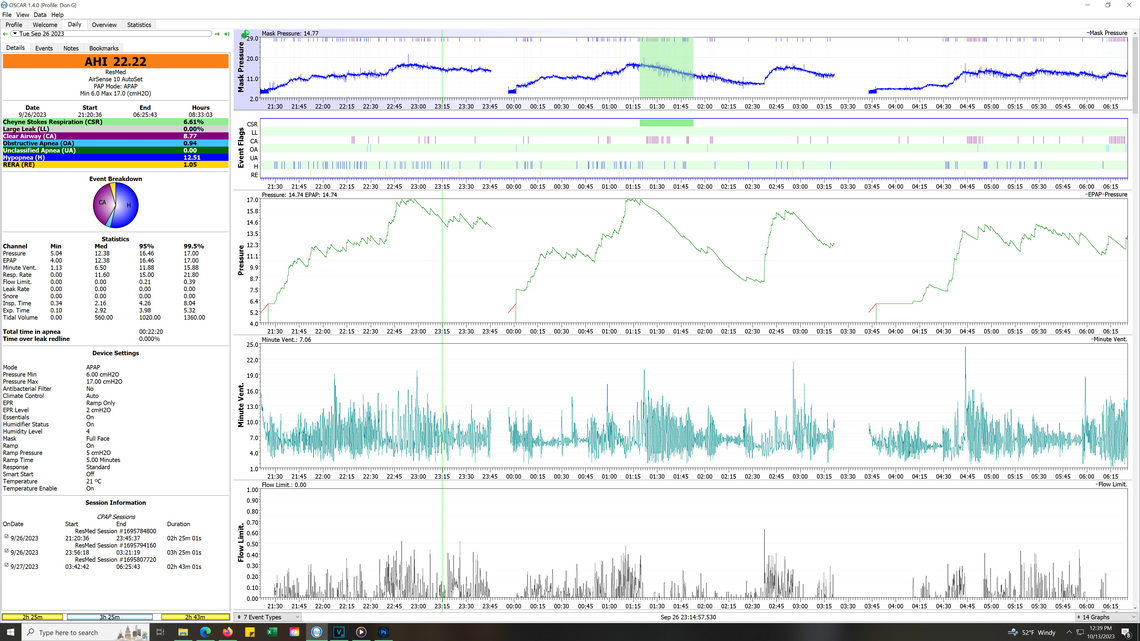Switch to the Welcome tab
This screenshot has width=1140, height=641.
tap(44, 25)
